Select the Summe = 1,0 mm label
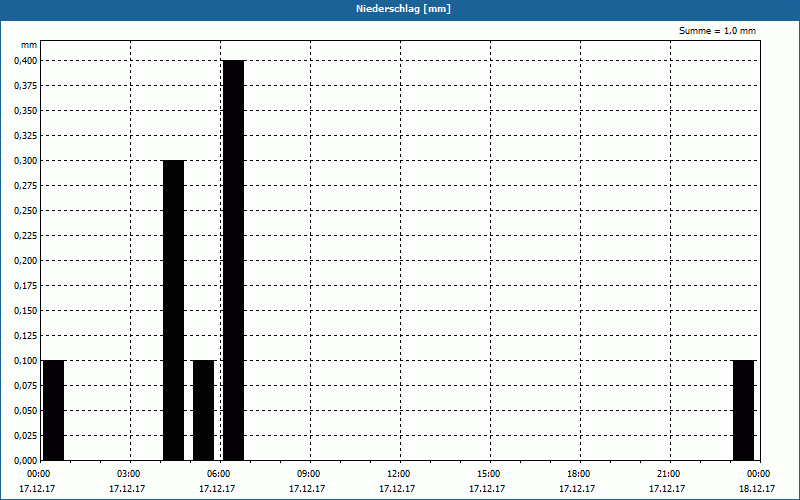800x500 pixels. coord(717,31)
